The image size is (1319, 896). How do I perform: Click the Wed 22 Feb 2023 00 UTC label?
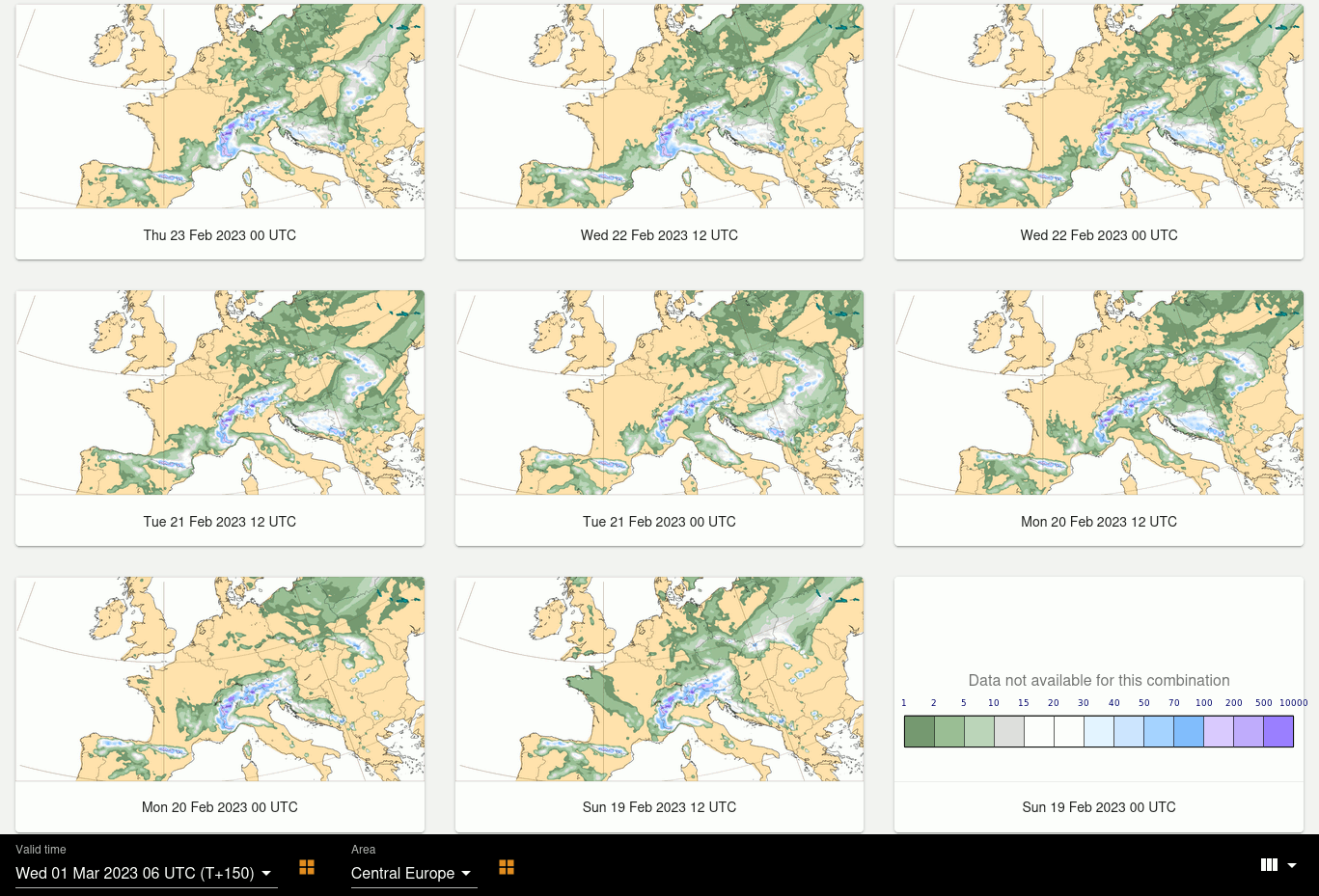click(1099, 235)
